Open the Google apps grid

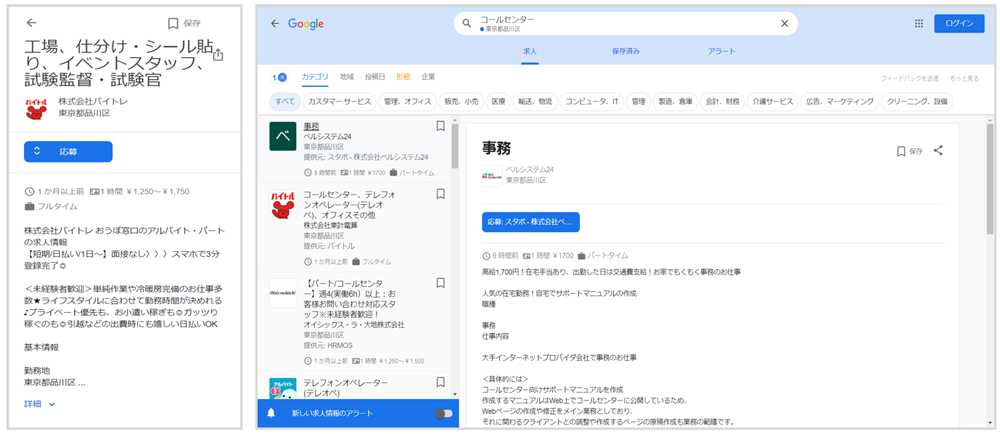tap(918, 24)
